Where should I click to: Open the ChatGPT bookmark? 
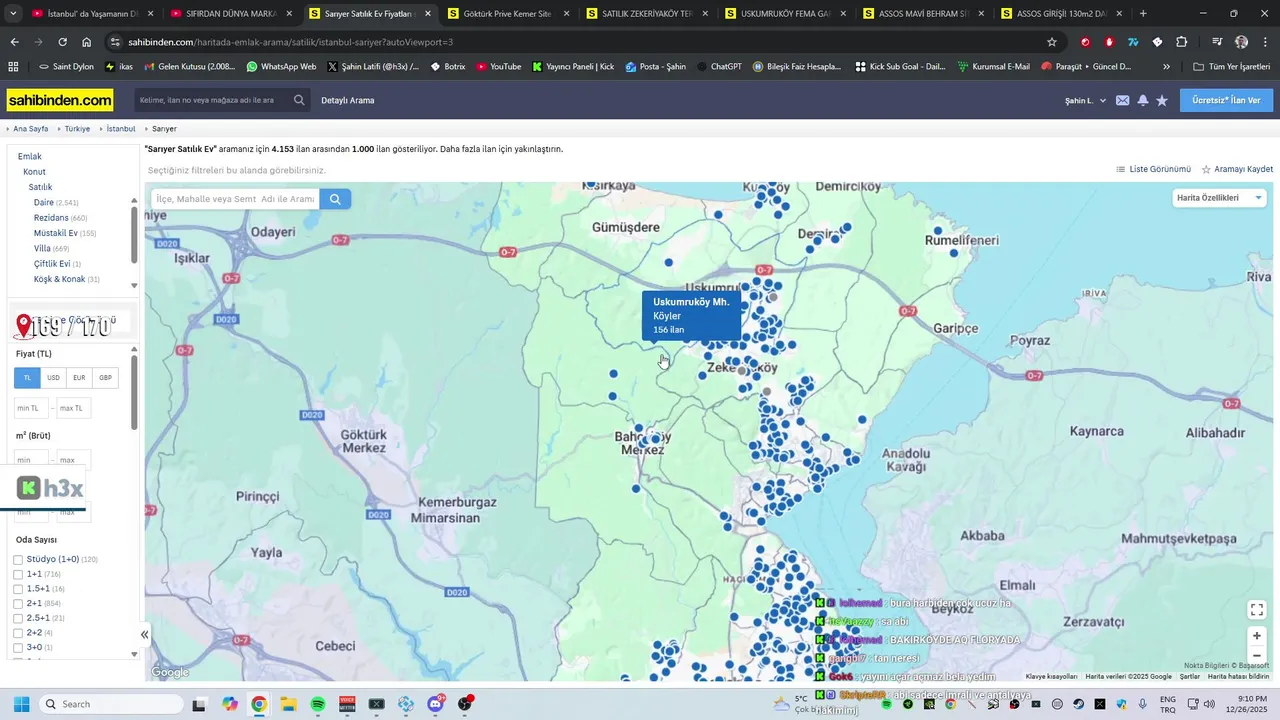719,66
